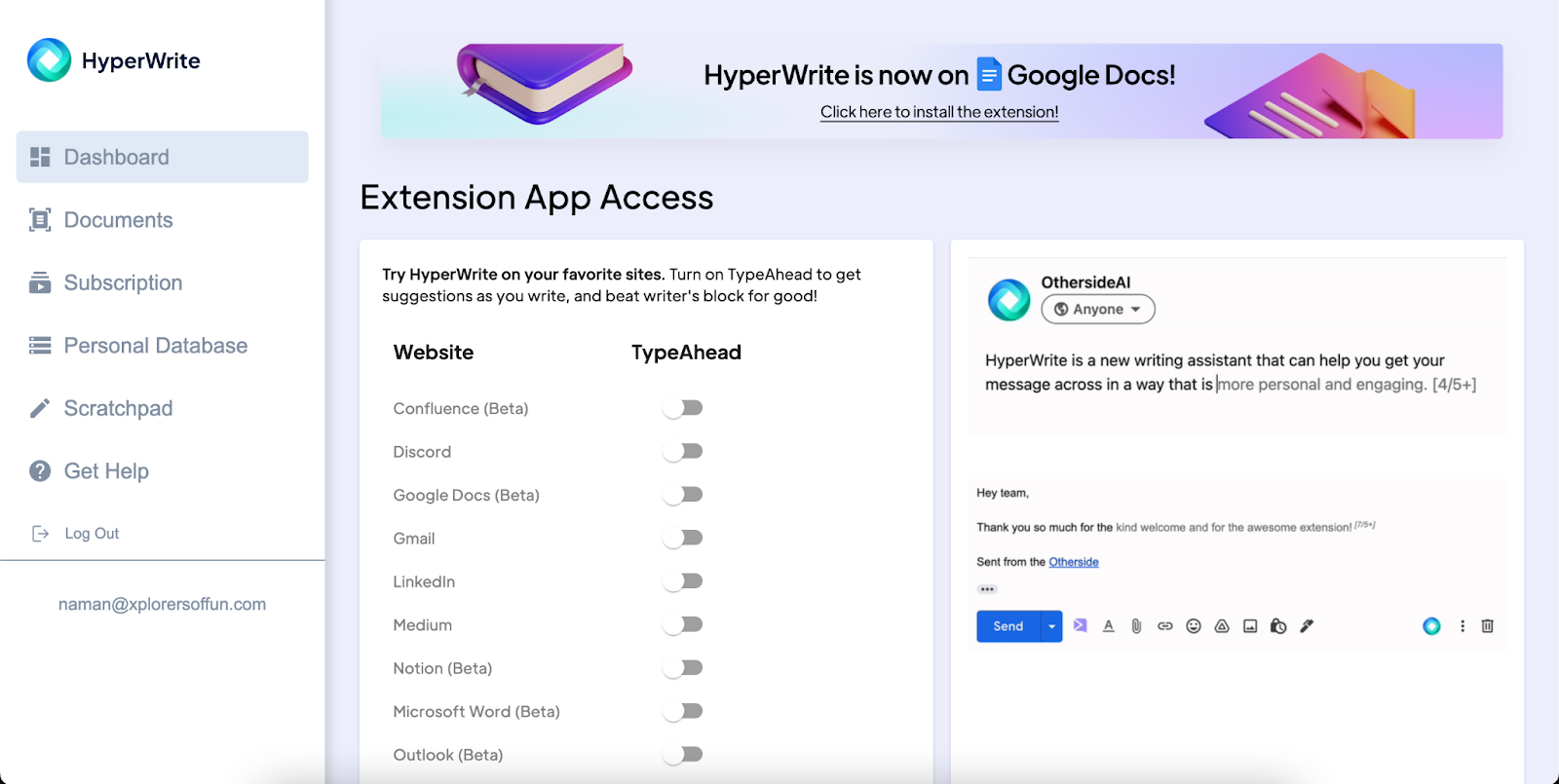Click the show trimmed content ellipsis
Image resolution: width=1559 pixels, height=784 pixels.
tap(987, 589)
